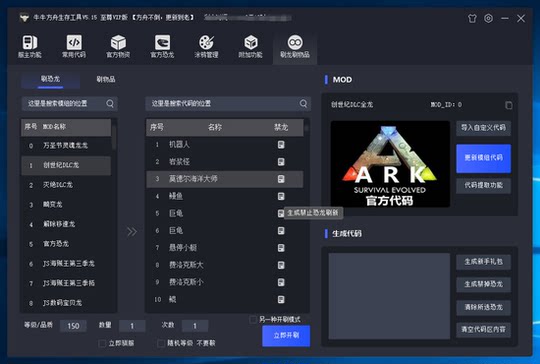The image size is (540, 364).
Task: Click the ban icon for row 8 费洛克斯大
Action: tap(281, 265)
